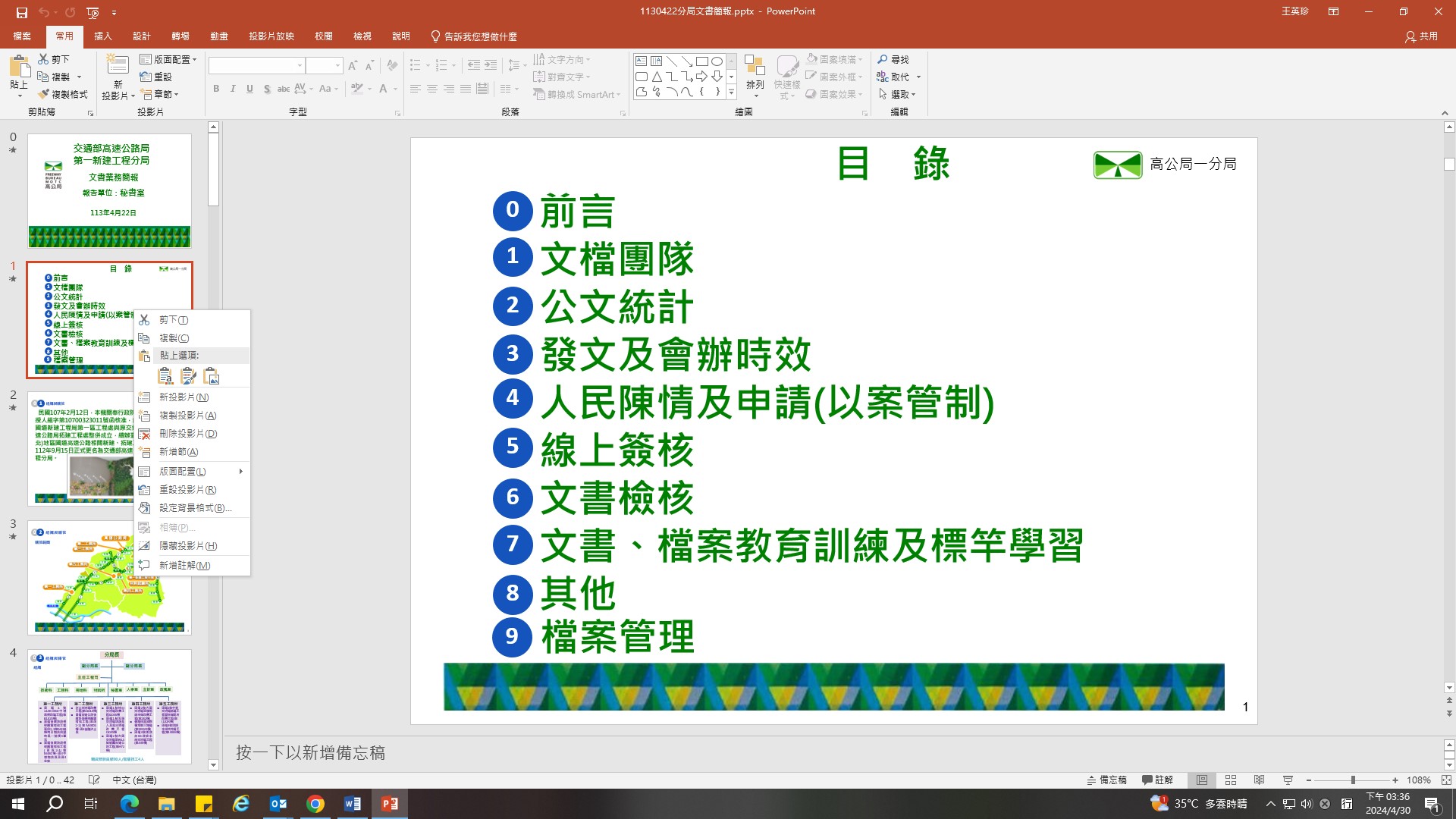
Task: Click the New Slide (新投影片) icon in ribbon
Action: (x=118, y=64)
